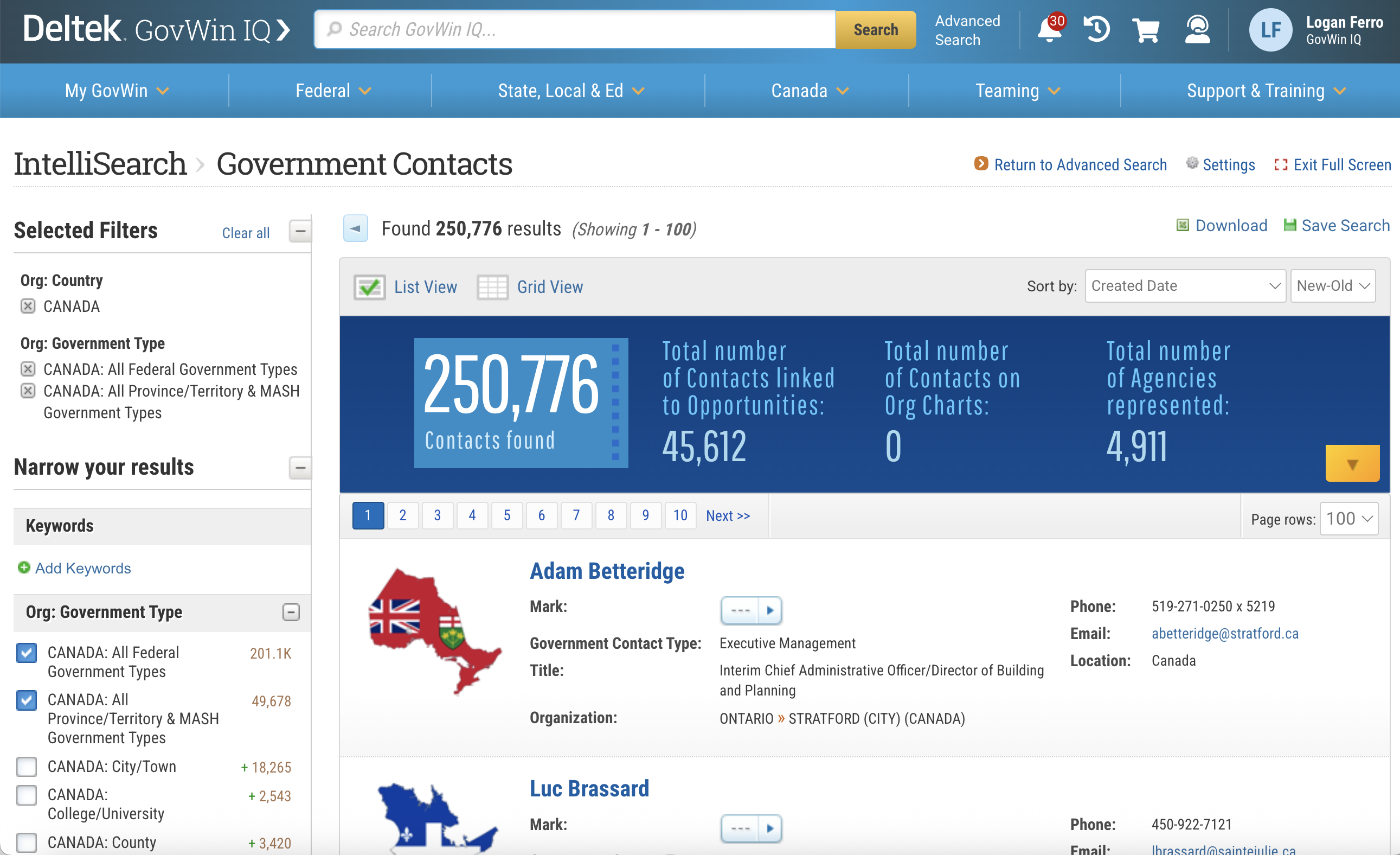Open the My GovWin menu
1400x855 pixels.
pyautogui.click(x=117, y=91)
